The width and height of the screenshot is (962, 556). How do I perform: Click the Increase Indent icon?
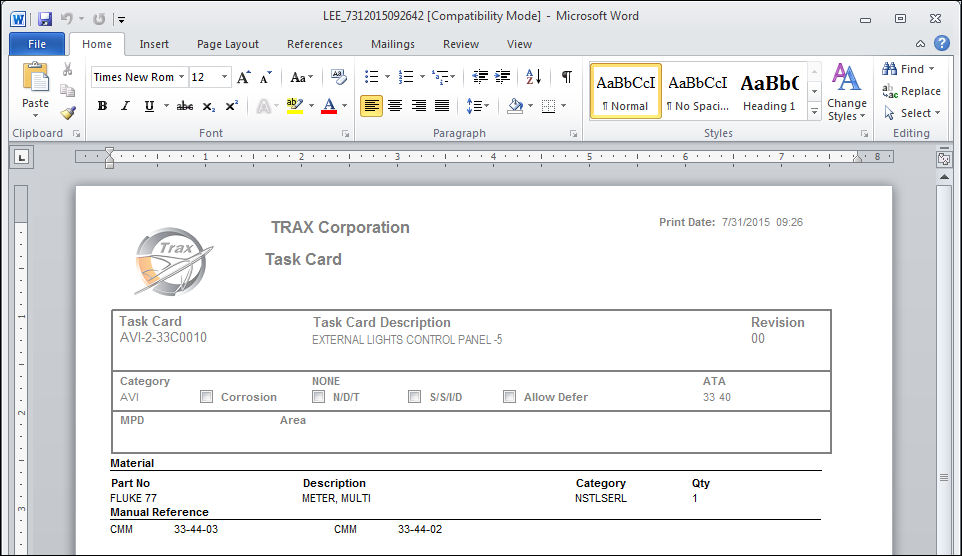502,77
